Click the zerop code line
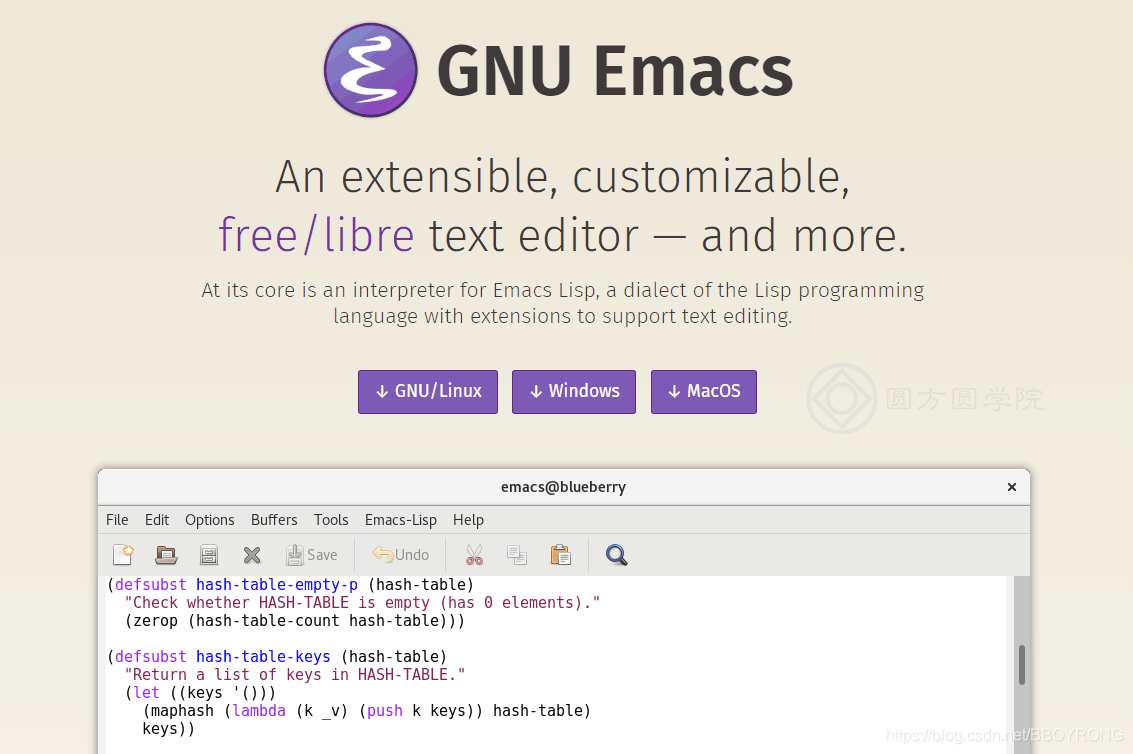1133x754 pixels. click(x=295, y=620)
